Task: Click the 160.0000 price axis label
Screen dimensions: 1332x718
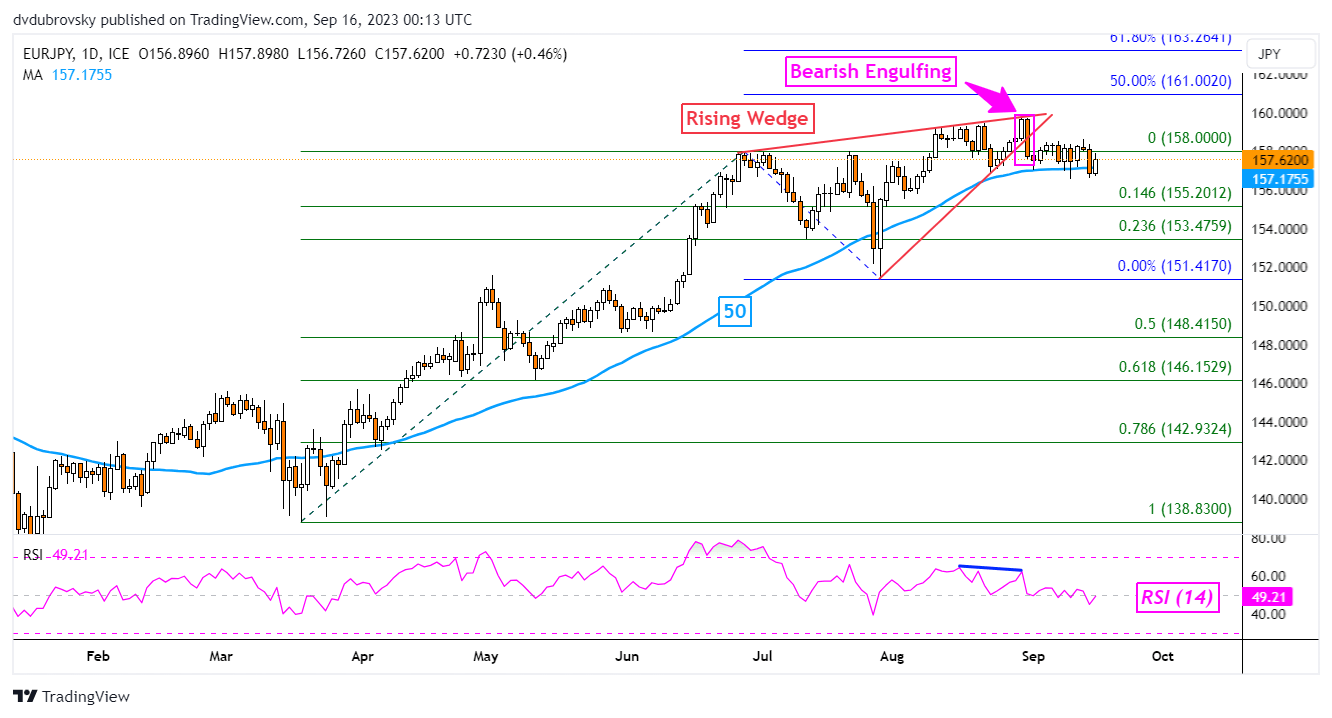Action: [x=1281, y=113]
